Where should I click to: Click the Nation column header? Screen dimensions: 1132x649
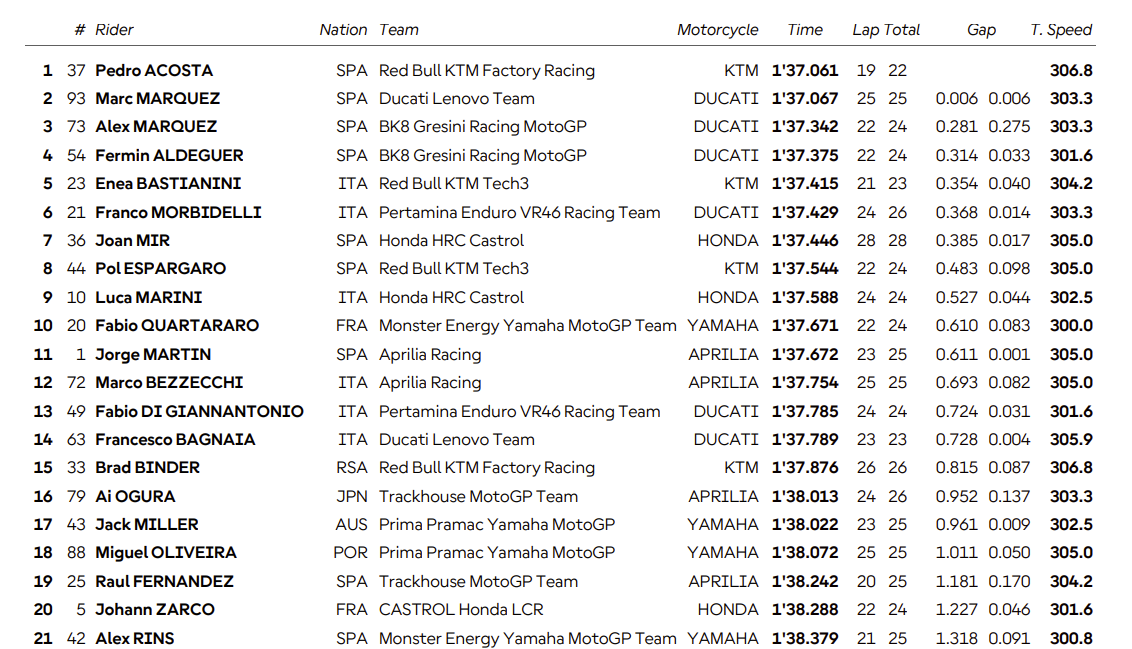(343, 30)
